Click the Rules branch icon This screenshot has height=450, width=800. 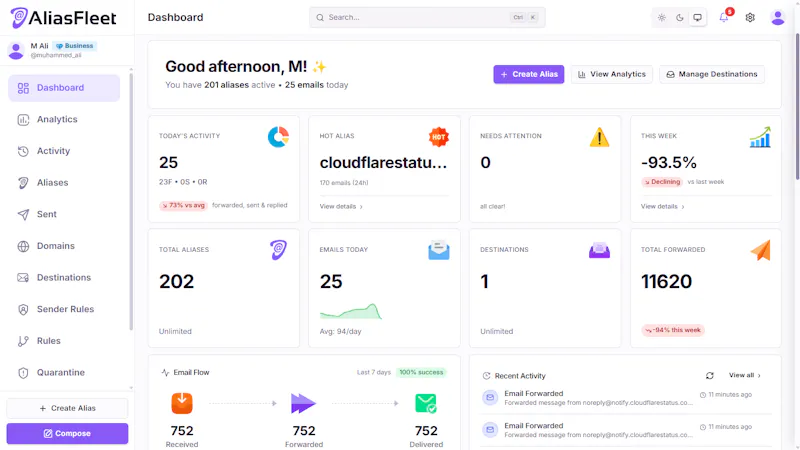23,341
